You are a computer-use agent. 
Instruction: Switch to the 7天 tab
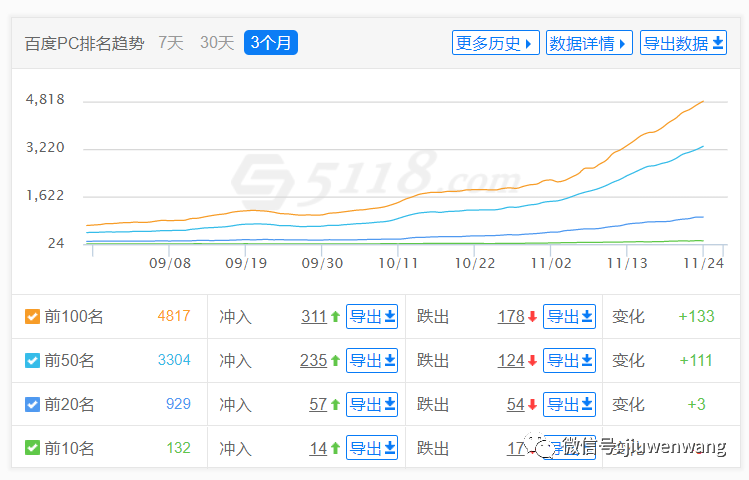coord(171,43)
